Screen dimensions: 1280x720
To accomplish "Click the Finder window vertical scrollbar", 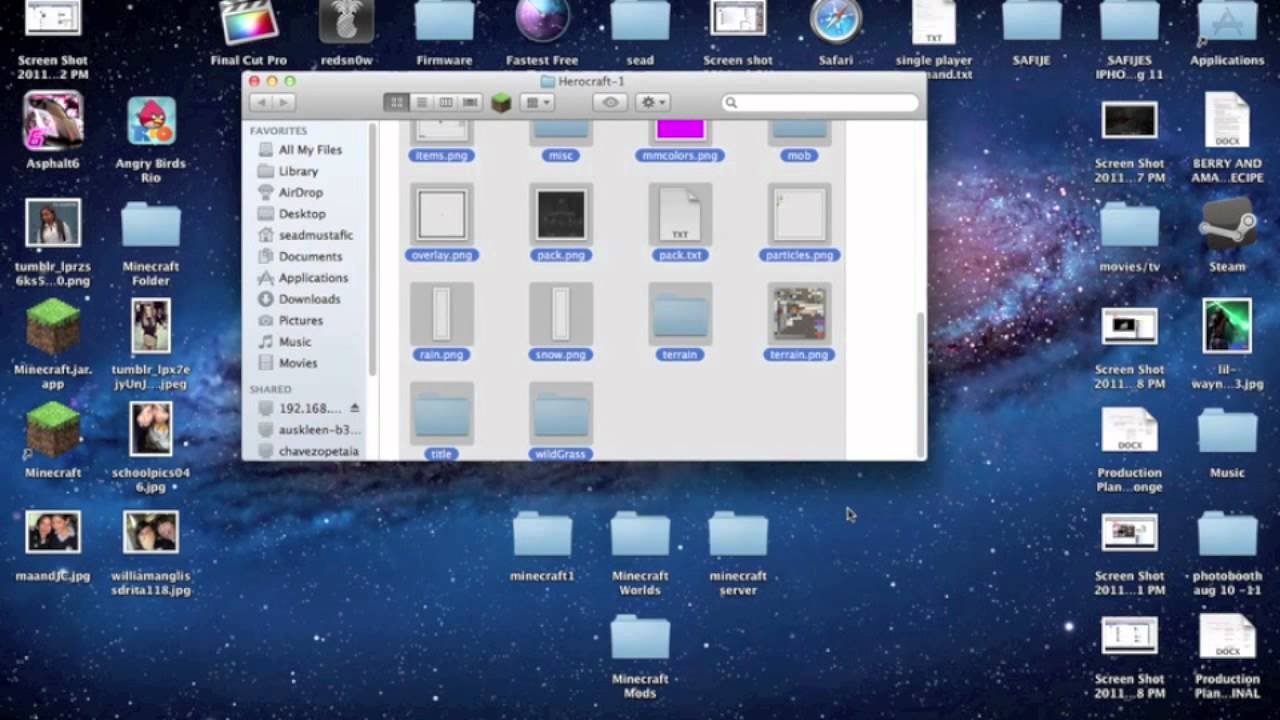I will point(920,383).
